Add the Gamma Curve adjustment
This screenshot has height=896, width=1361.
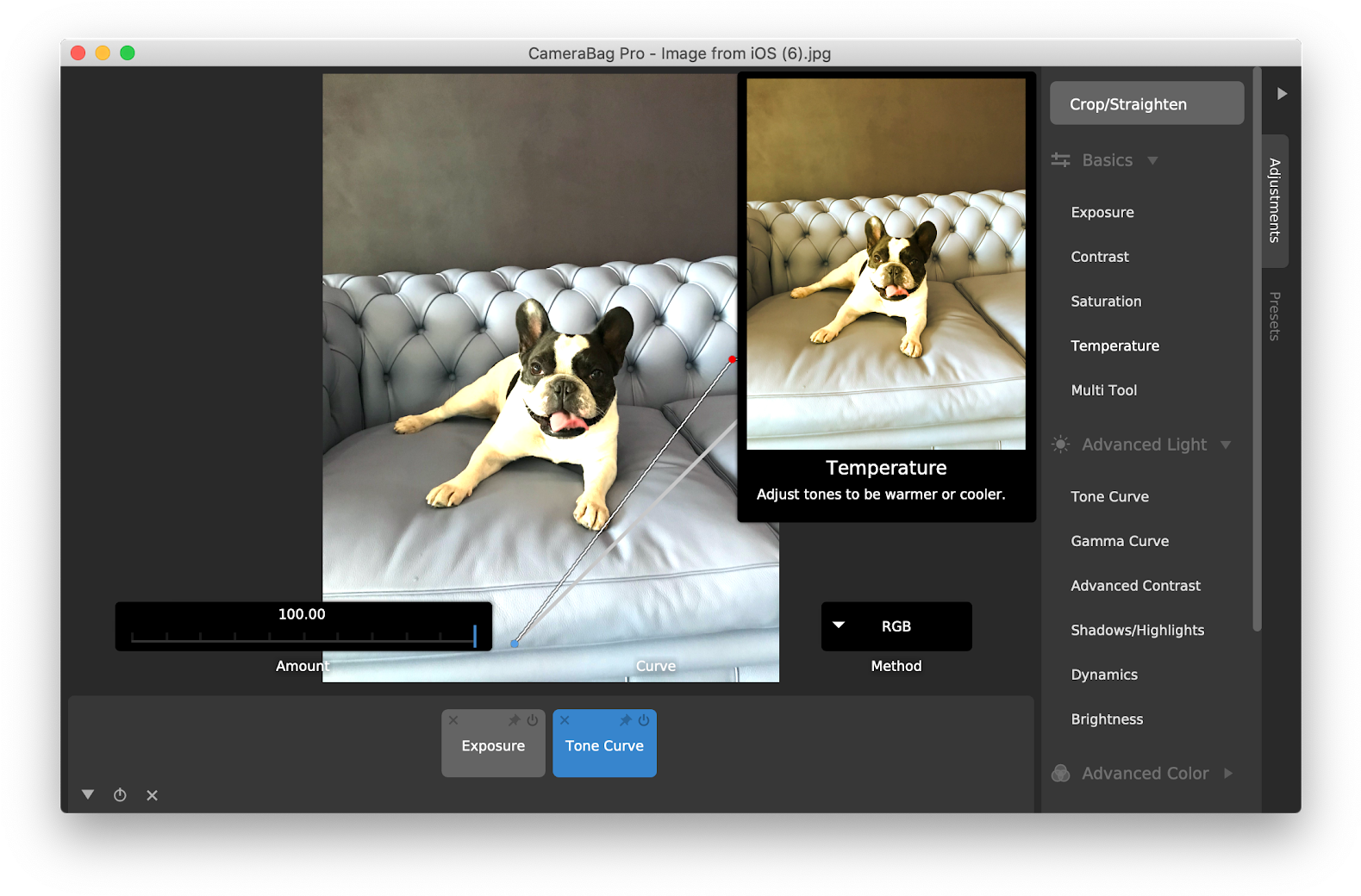pyautogui.click(x=1120, y=541)
